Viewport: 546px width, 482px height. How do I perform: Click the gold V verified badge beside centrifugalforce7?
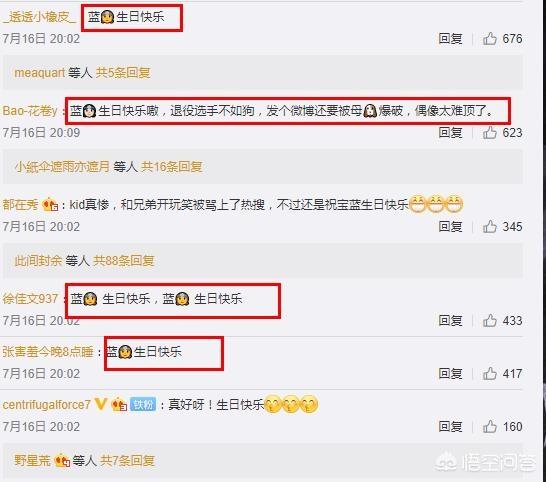[101, 404]
